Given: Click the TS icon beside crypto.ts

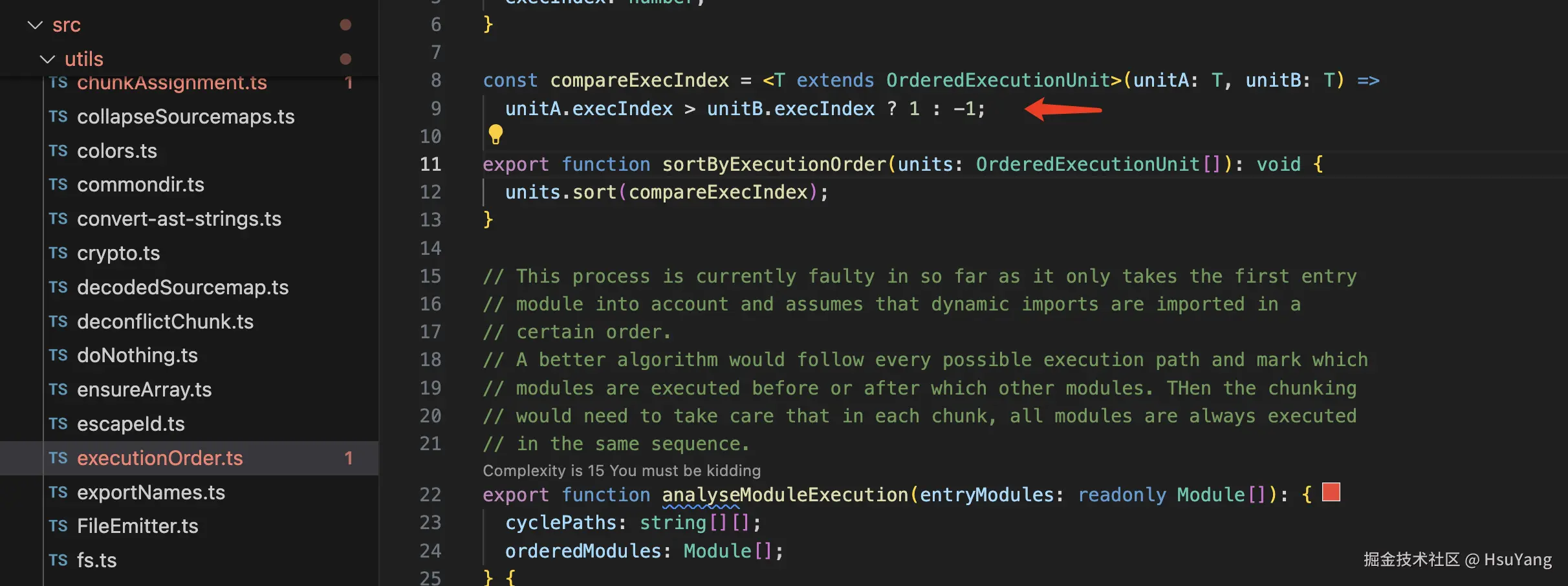Looking at the screenshot, I should click(58, 253).
